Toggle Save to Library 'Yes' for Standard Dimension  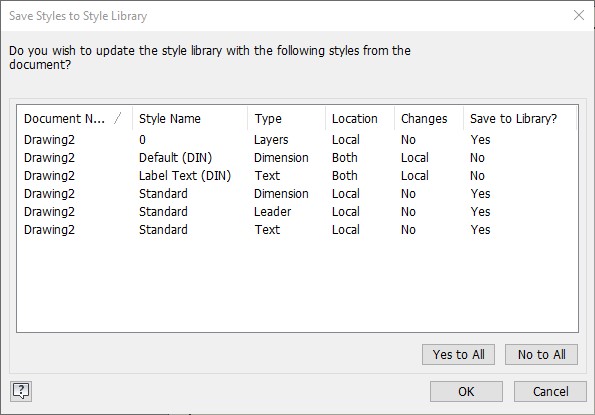pyautogui.click(x=480, y=193)
